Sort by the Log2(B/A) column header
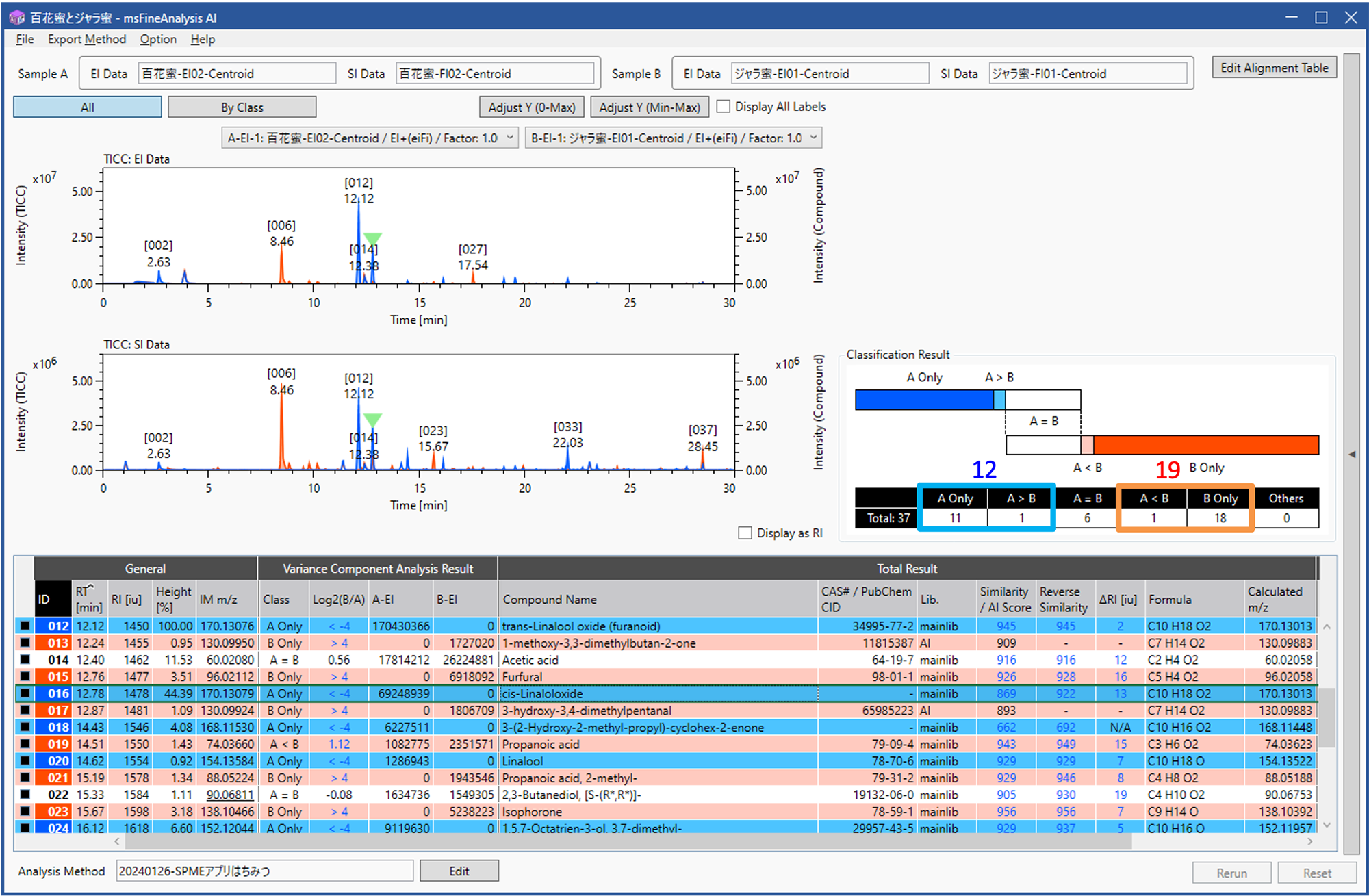 (338, 599)
